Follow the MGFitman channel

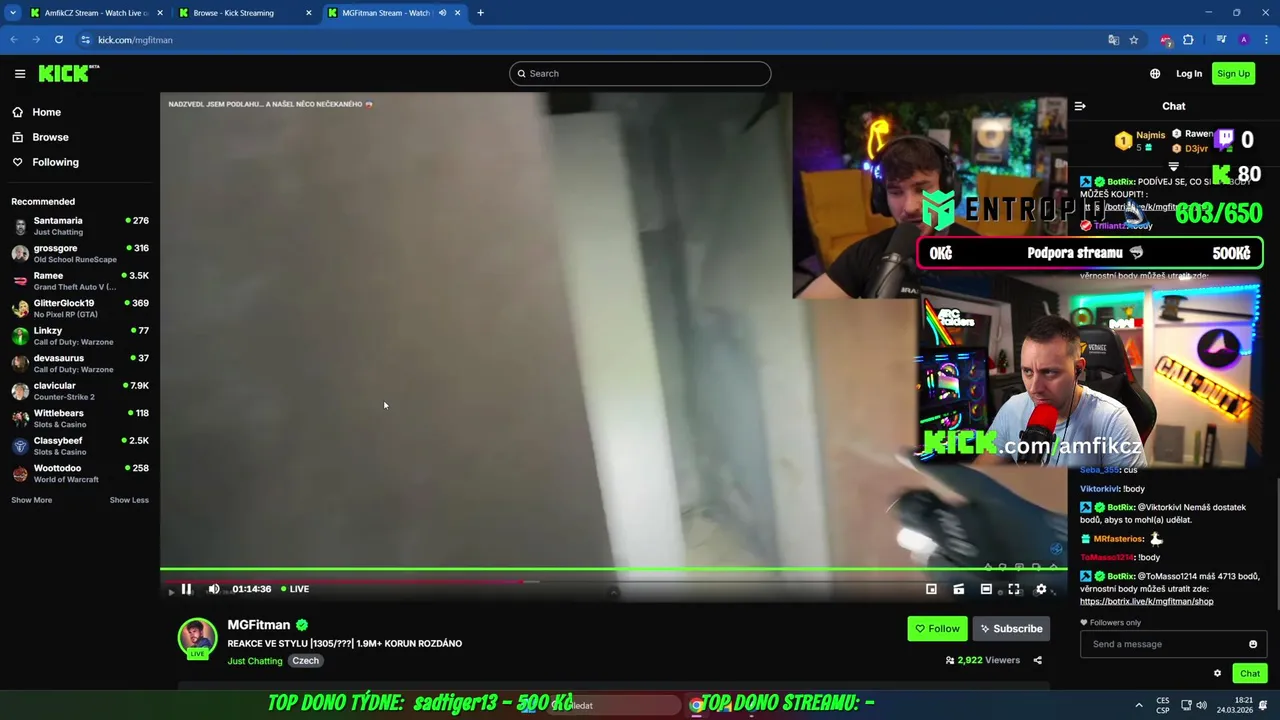937,629
